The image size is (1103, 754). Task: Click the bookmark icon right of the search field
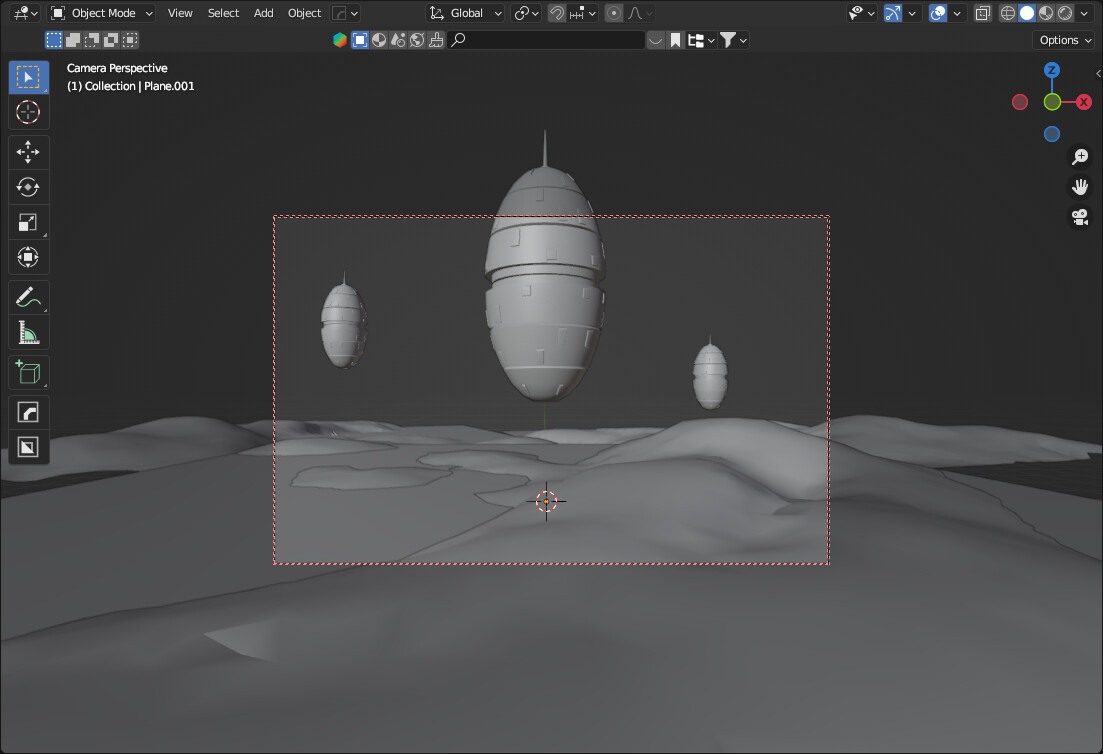(x=675, y=40)
